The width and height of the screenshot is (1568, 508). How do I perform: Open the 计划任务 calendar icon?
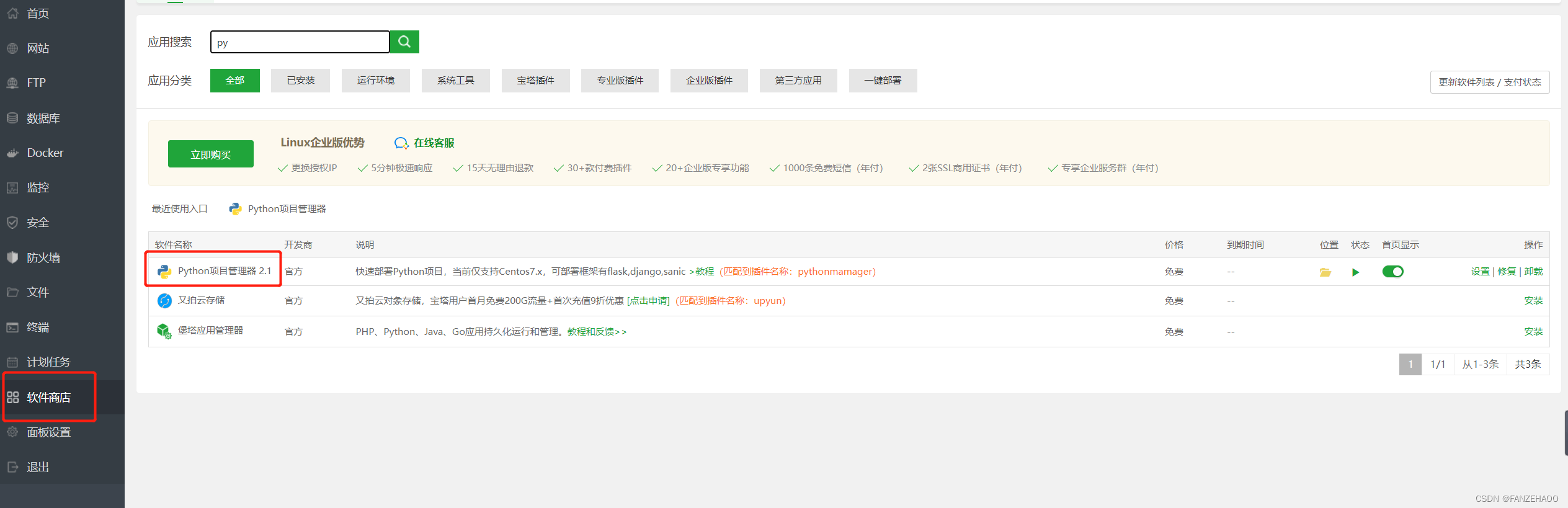pos(12,362)
